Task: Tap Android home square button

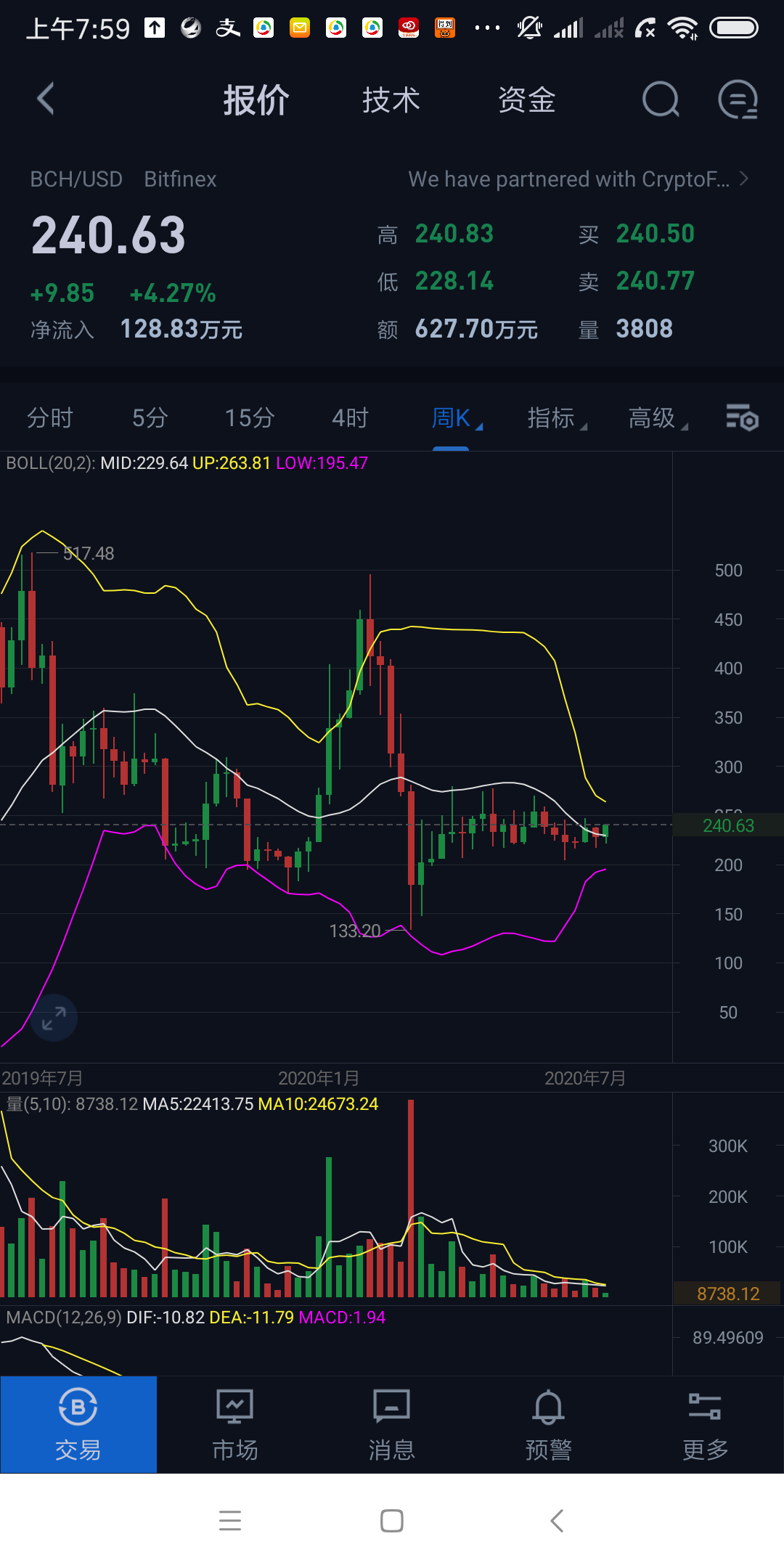Action: pos(392,1520)
